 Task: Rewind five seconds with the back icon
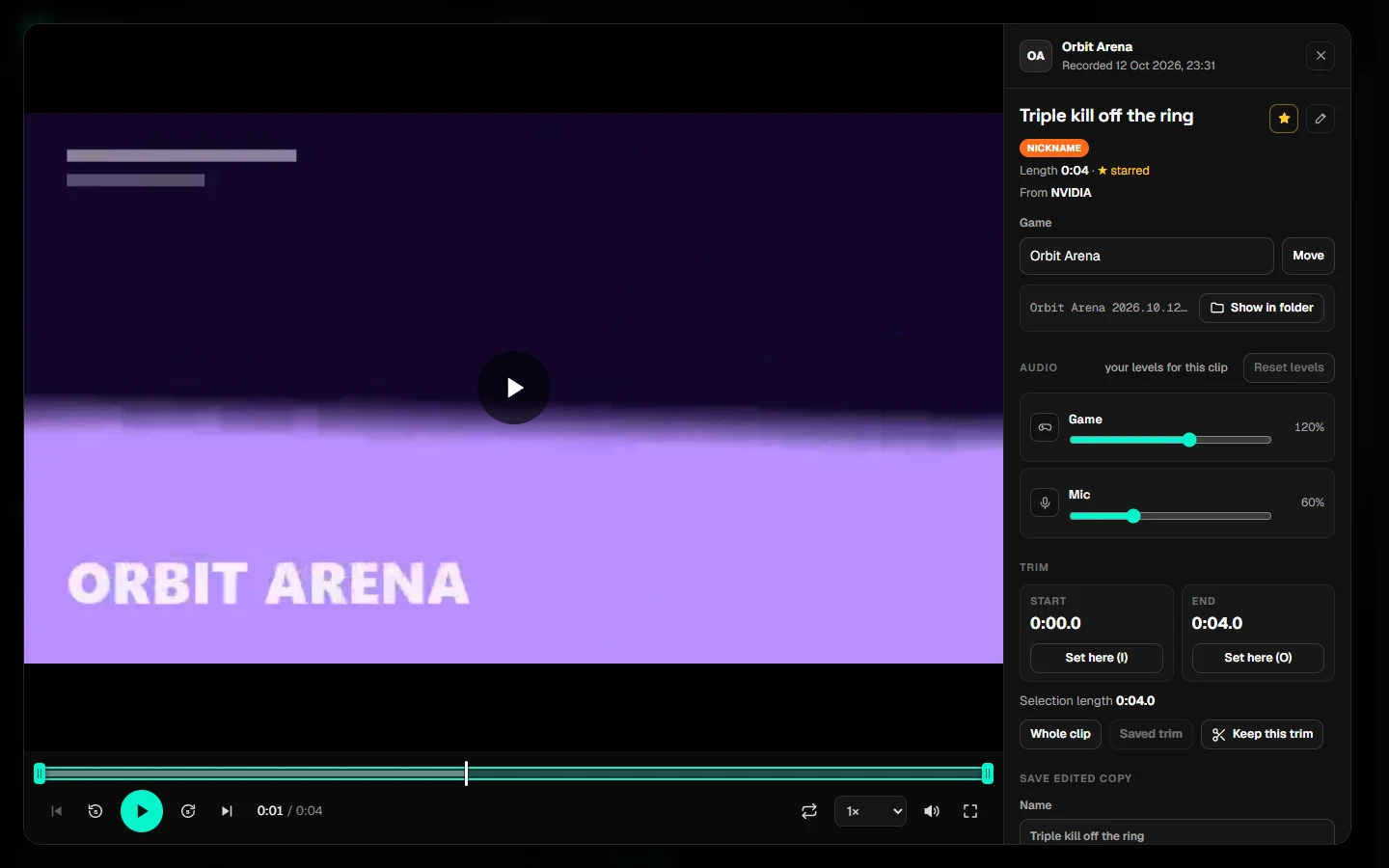click(x=95, y=811)
